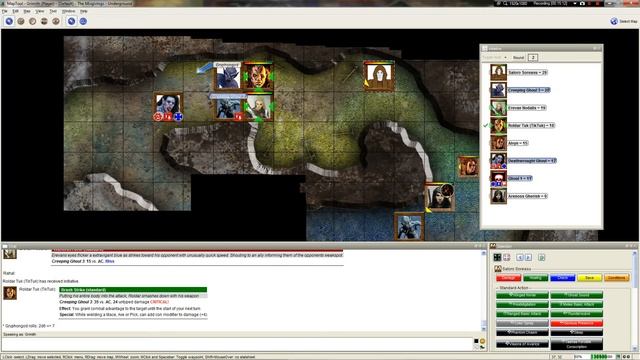640x360 pixels.
Task: Select the fog-of-war tools icon in toolbar
Action: pyautogui.click(x=44, y=21)
